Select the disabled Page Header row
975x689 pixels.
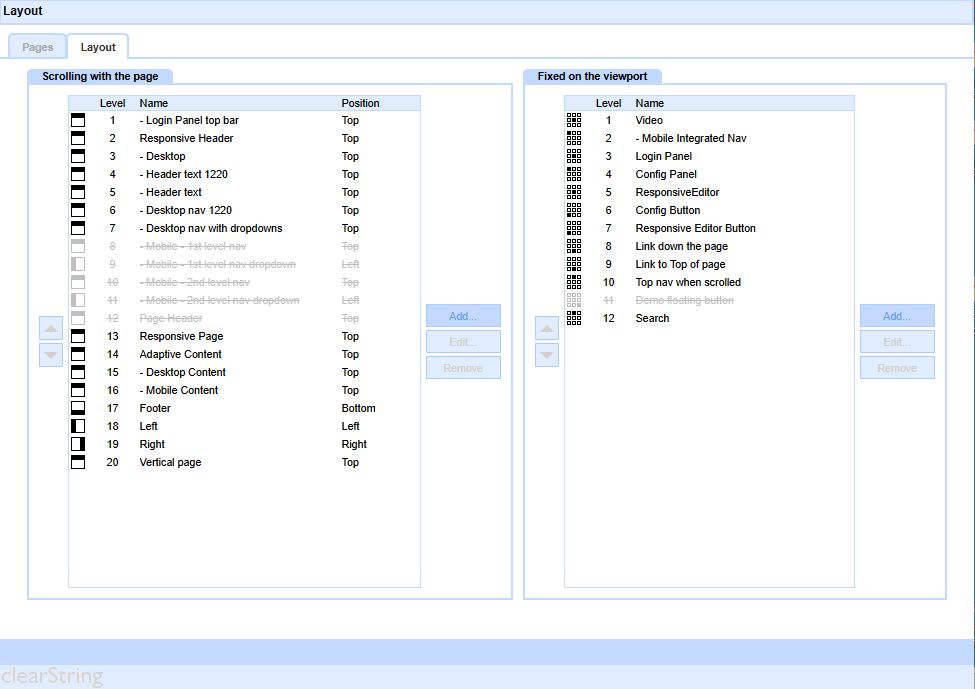[171, 318]
